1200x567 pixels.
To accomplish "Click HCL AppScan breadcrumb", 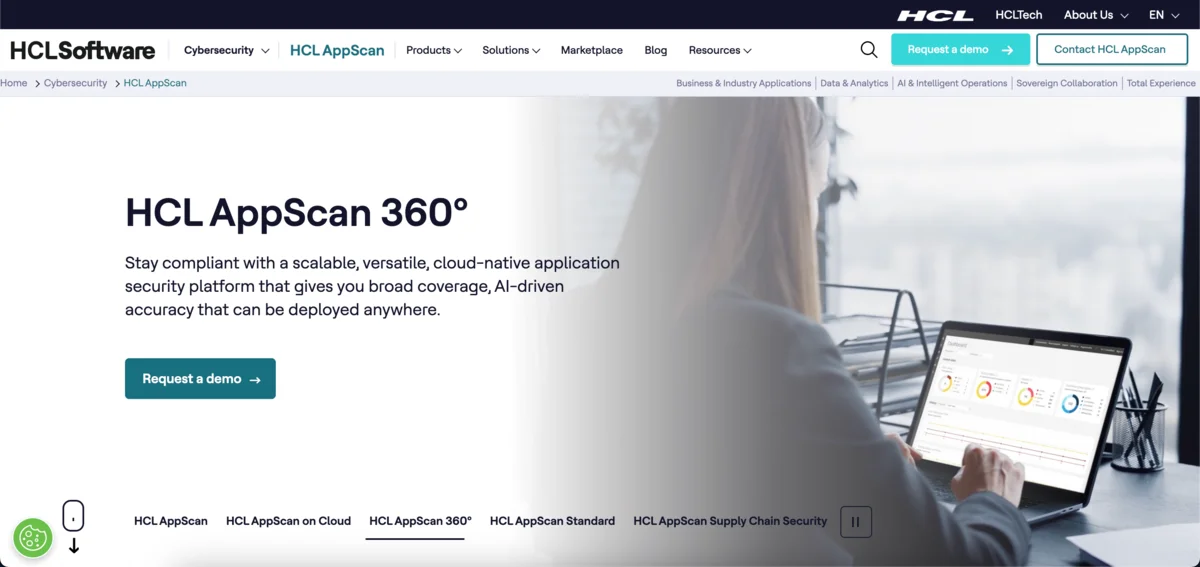I will tap(155, 83).
